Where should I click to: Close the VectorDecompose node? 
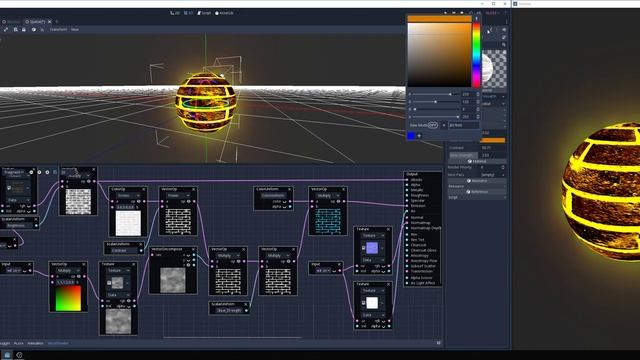pos(193,249)
